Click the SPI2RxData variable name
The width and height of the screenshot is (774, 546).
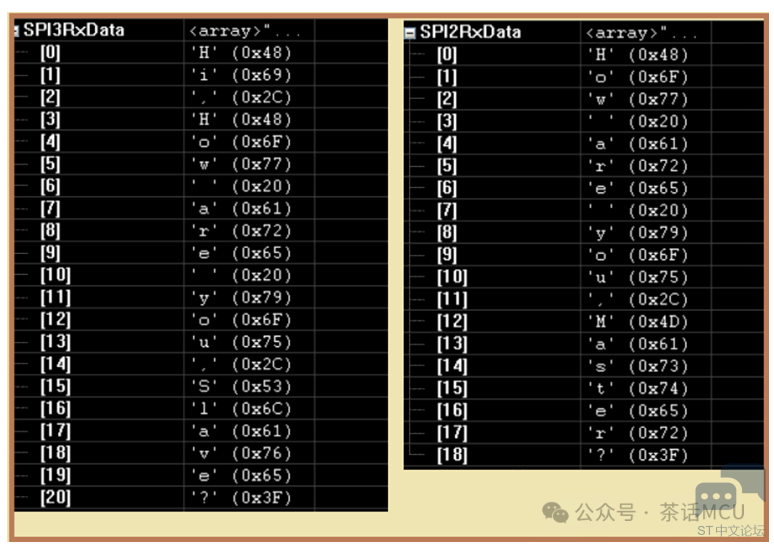470,32
